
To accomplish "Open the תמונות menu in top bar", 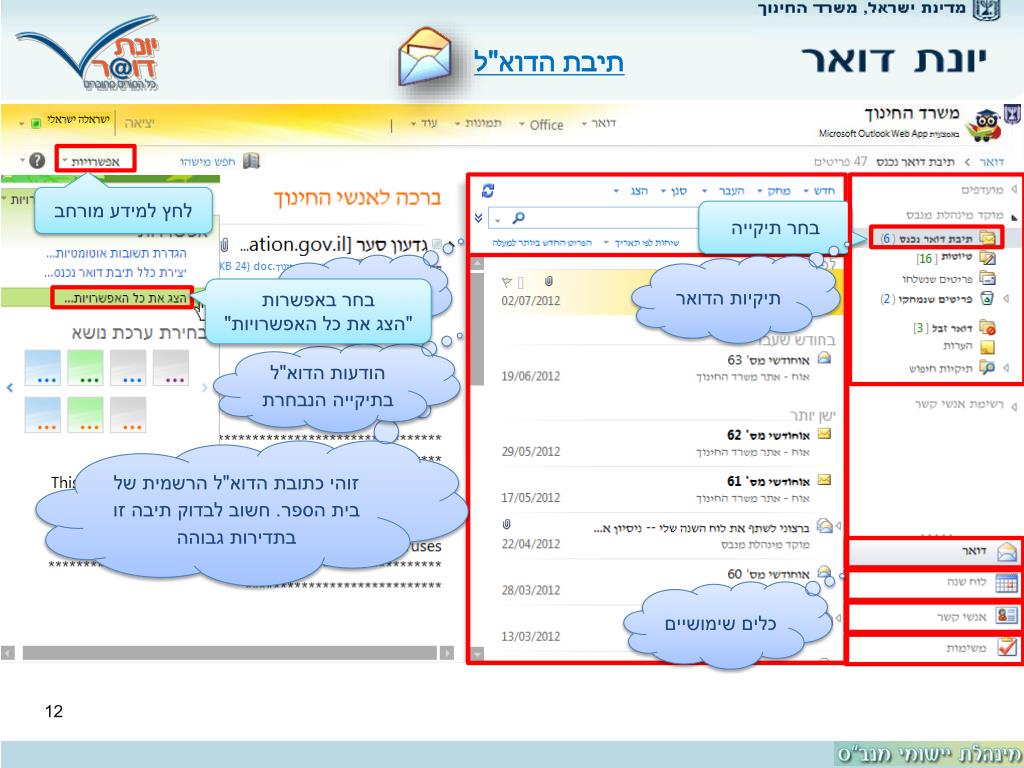I will pyautogui.click(x=478, y=123).
